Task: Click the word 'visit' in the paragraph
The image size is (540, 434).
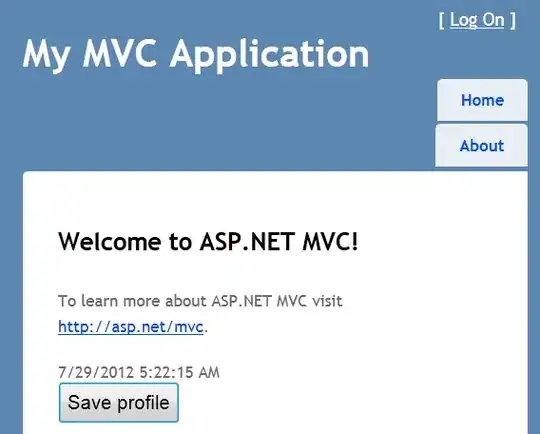Action: (327, 301)
